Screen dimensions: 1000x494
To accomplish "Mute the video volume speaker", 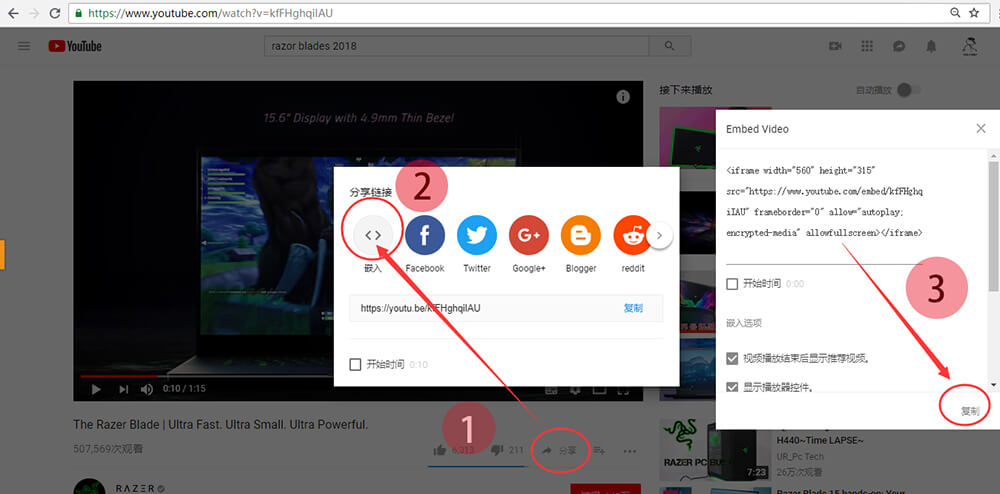I will coord(147,389).
